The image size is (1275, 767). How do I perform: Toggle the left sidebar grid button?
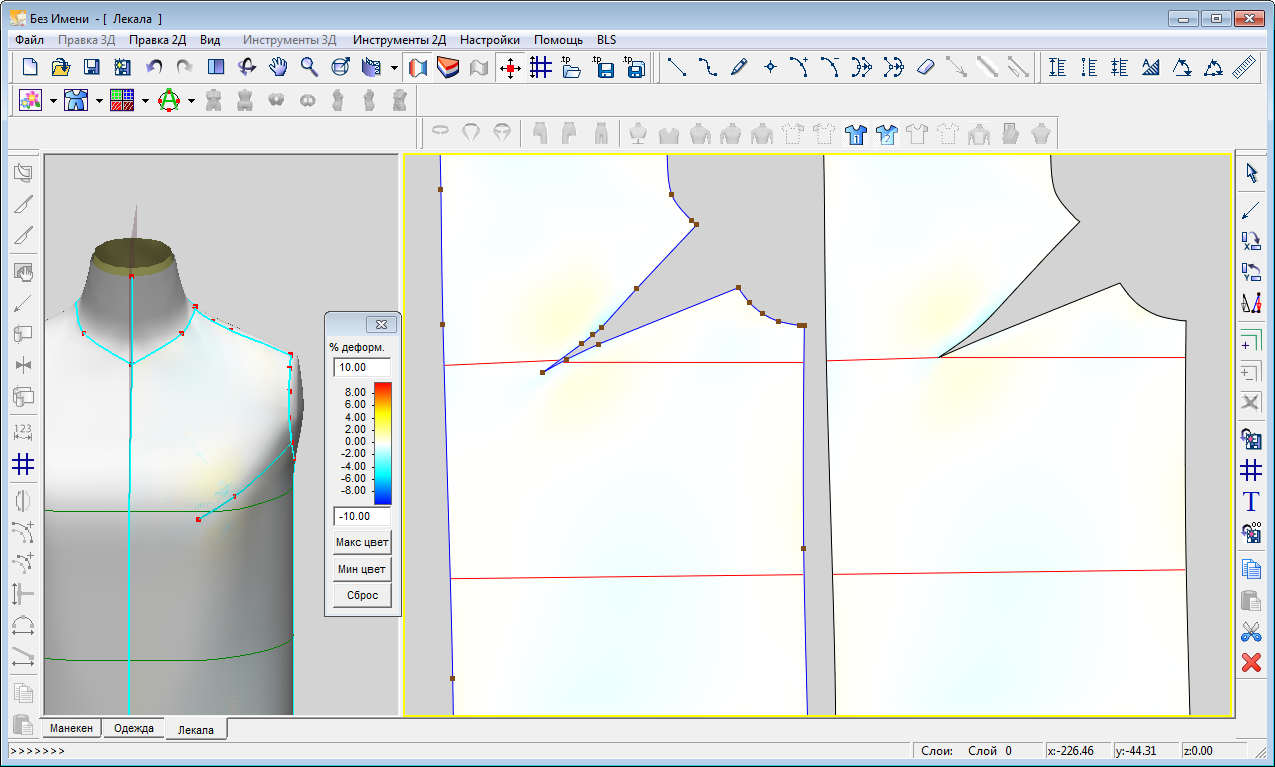point(24,464)
